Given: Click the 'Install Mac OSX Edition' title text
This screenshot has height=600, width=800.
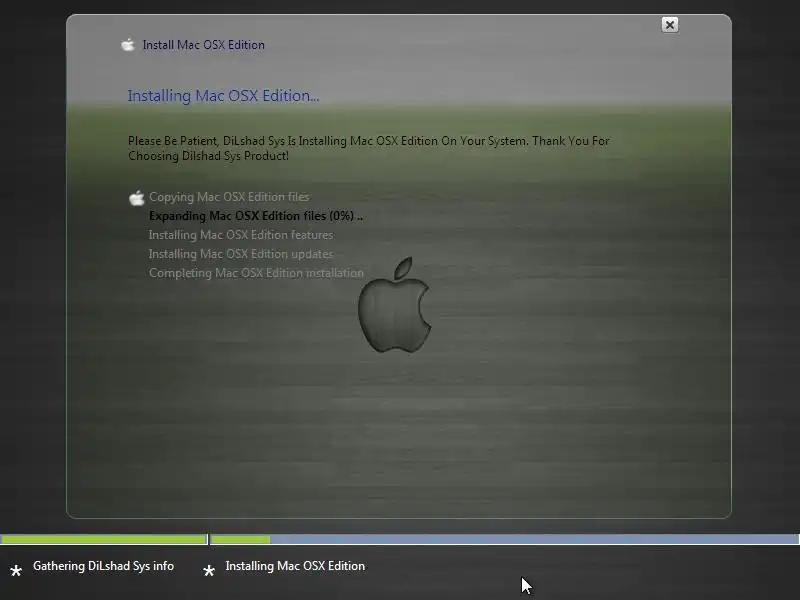Looking at the screenshot, I should (204, 45).
